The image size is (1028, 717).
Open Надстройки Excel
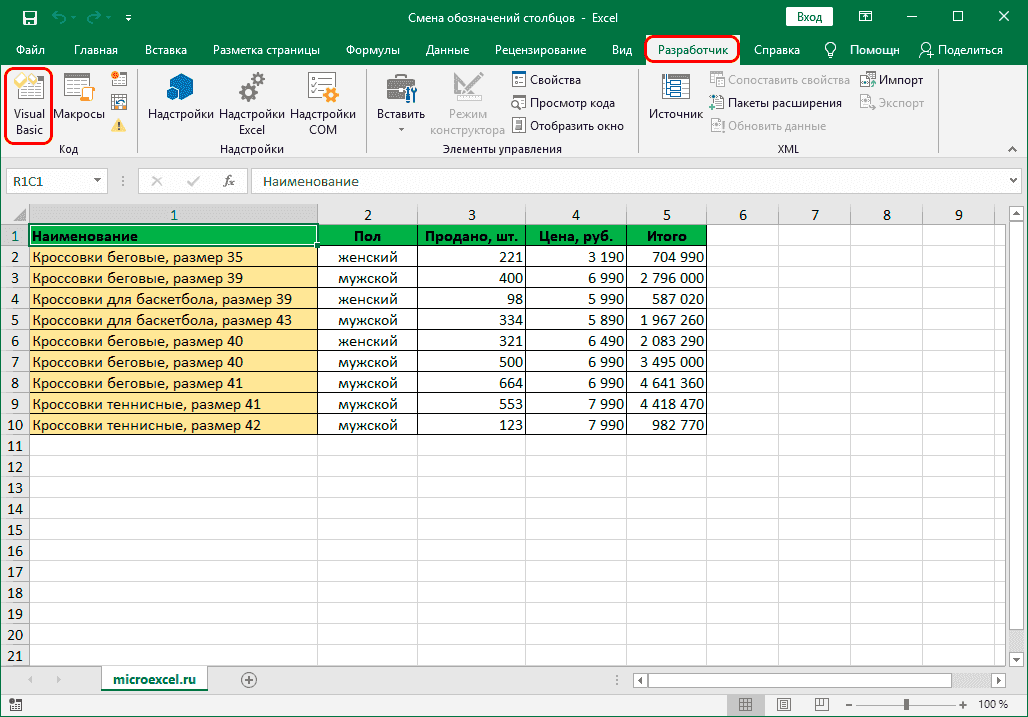pos(252,105)
